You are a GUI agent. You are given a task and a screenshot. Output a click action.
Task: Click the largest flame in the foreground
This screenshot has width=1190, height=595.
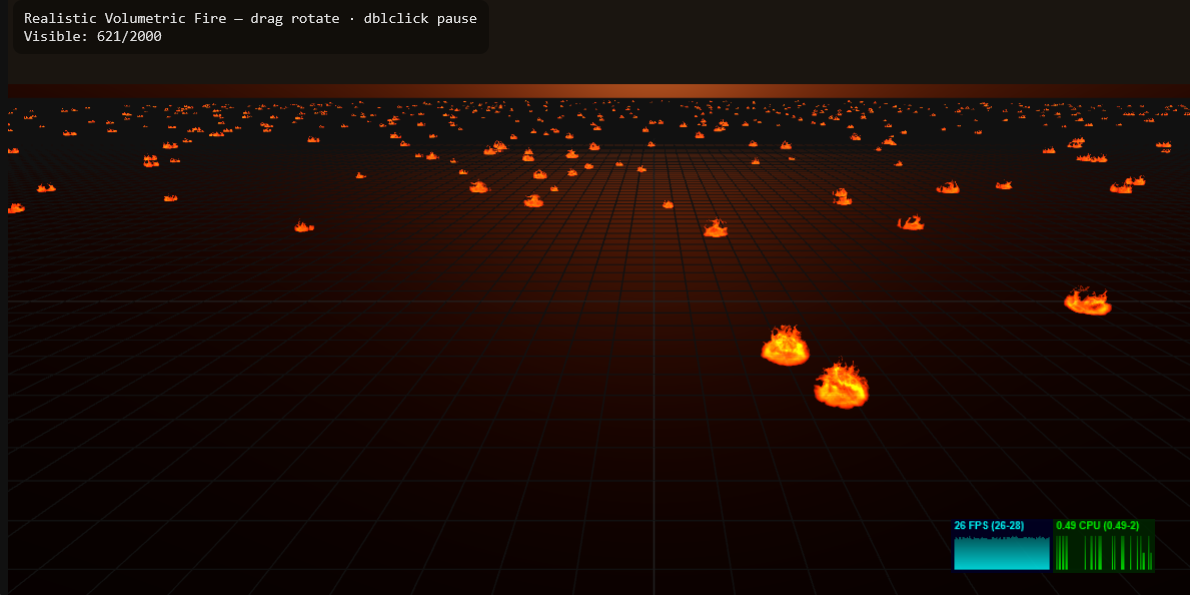click(x=841, y=387)
